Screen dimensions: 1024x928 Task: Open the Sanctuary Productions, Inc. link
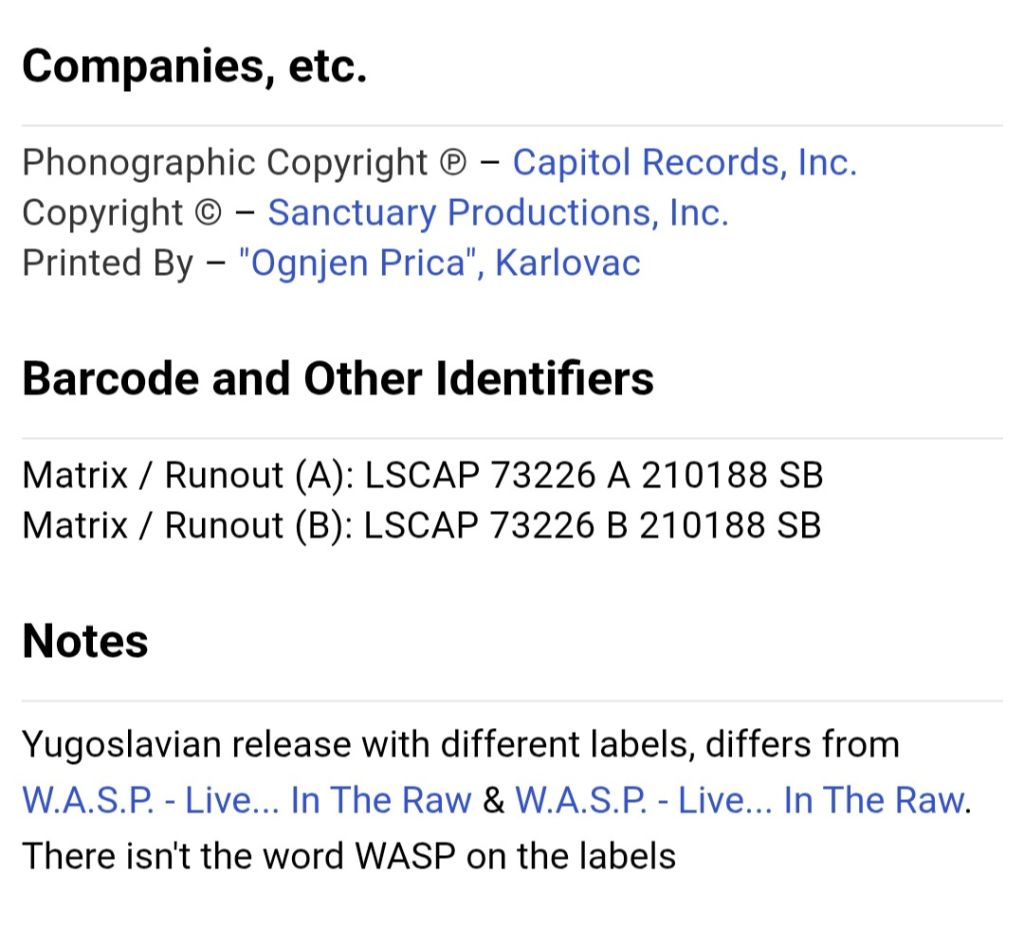click(498, 213)
